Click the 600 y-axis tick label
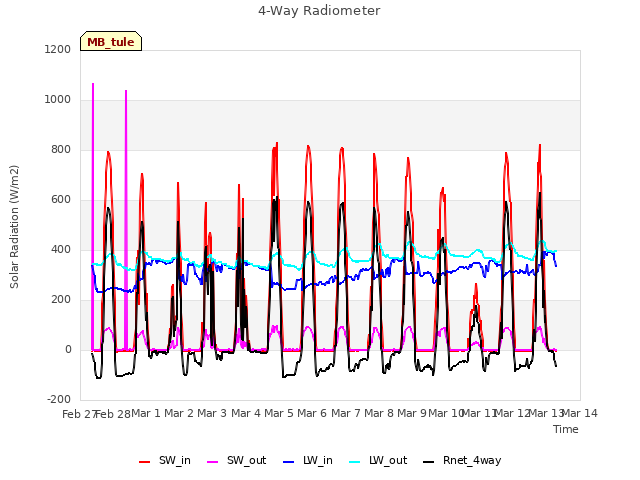Screen dimensions: 640x480 tap(61, 200)
